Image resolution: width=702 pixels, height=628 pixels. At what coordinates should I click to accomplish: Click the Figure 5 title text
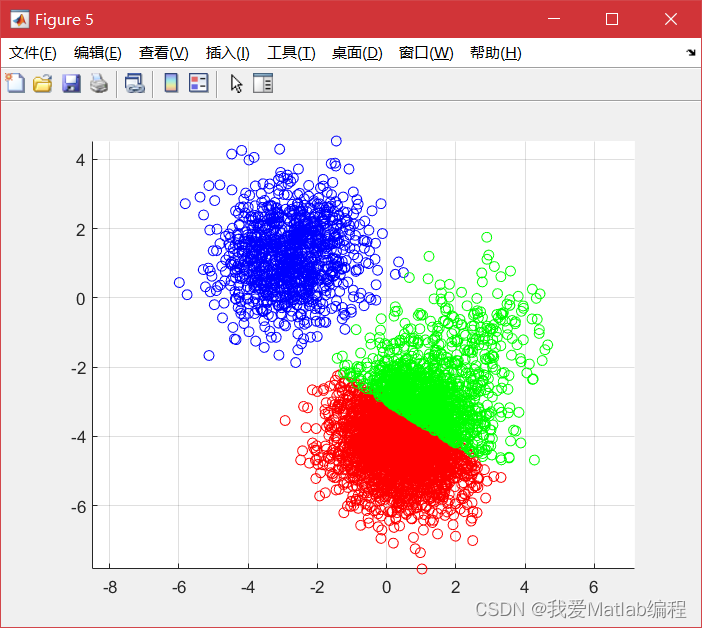pyautogui.click(x=64, y=20)
